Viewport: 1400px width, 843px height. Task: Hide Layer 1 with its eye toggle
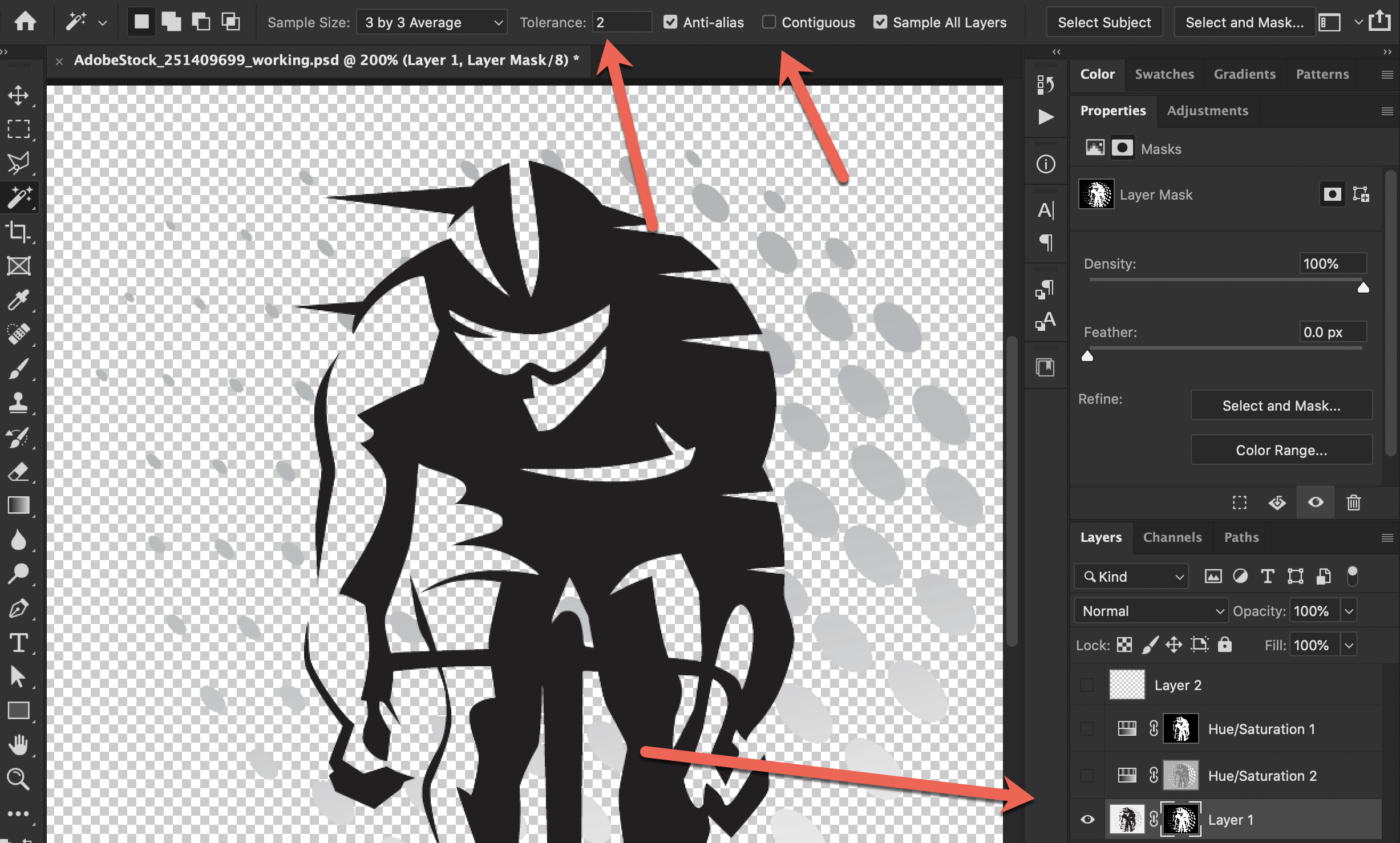(x=1087, y=819)
